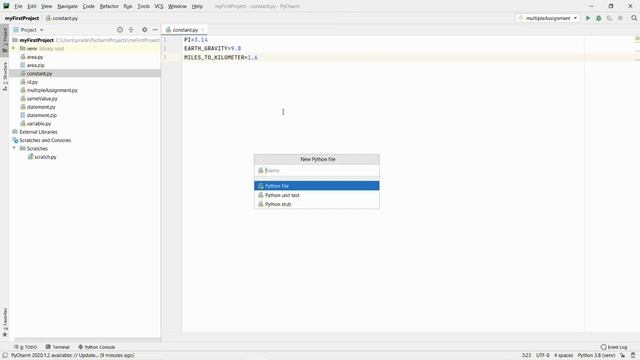The width and height of the screenshot is (640, 360).
Task: Select Python stub option
Action: [x=317, y=204]
